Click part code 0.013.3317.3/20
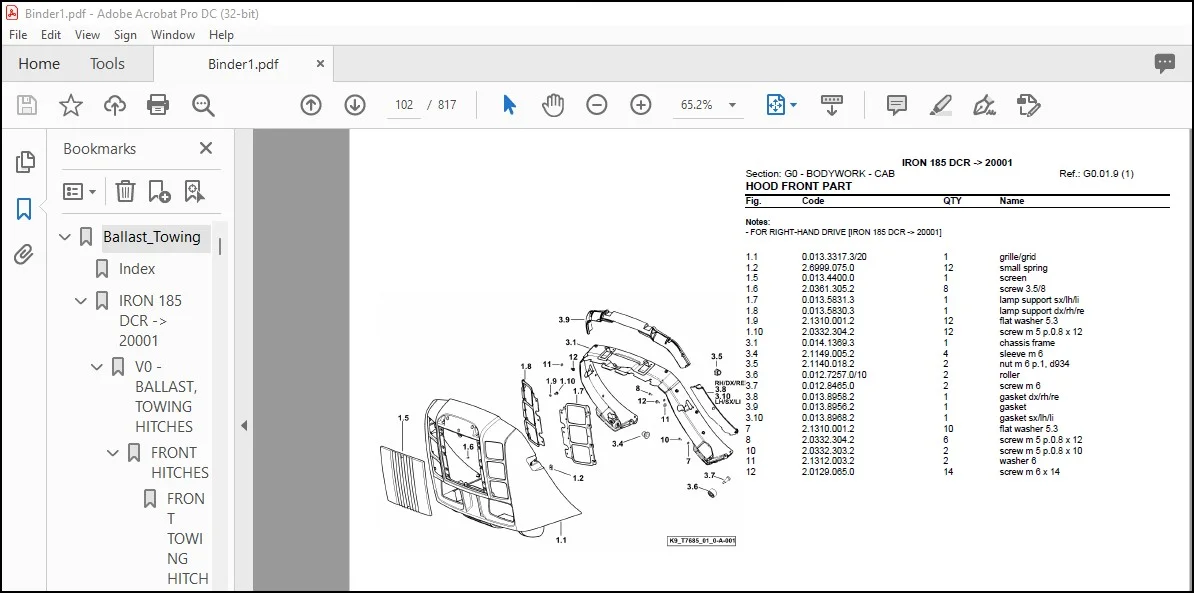 [834, 257]
